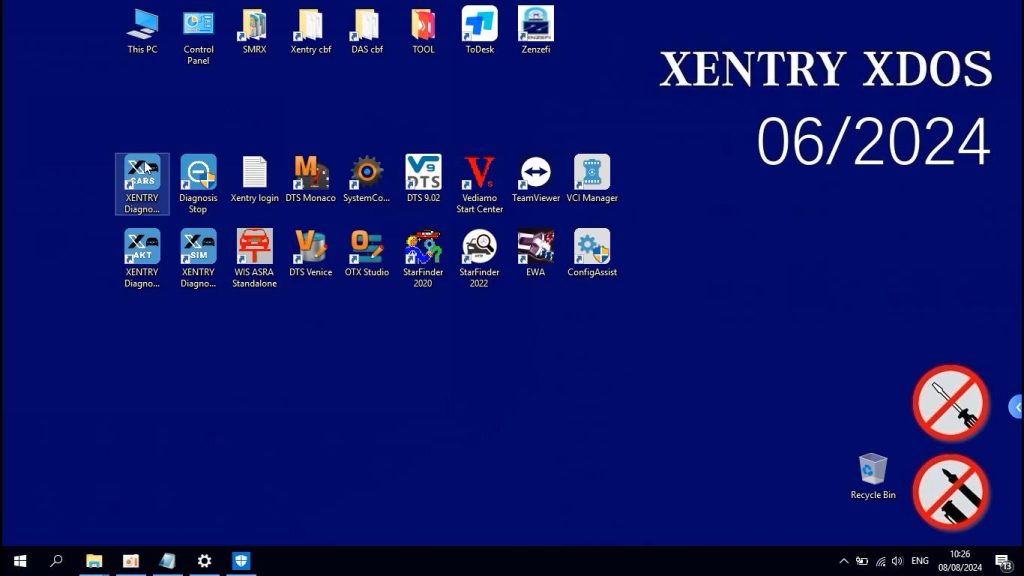
Task: Select the Diagnosis Stop icon
Action: point(198,184)
